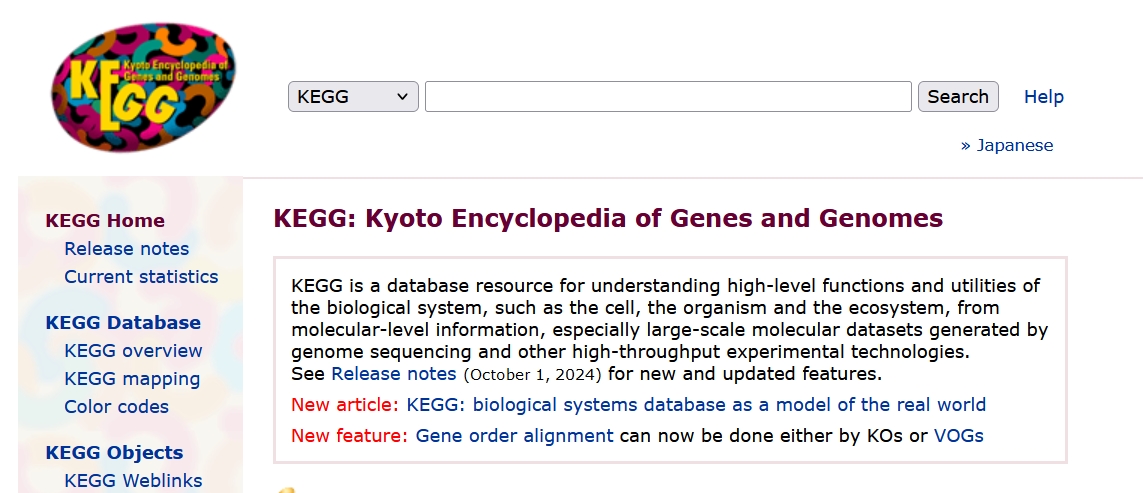View Current statistics sidebar link

[x=141, y=277]
